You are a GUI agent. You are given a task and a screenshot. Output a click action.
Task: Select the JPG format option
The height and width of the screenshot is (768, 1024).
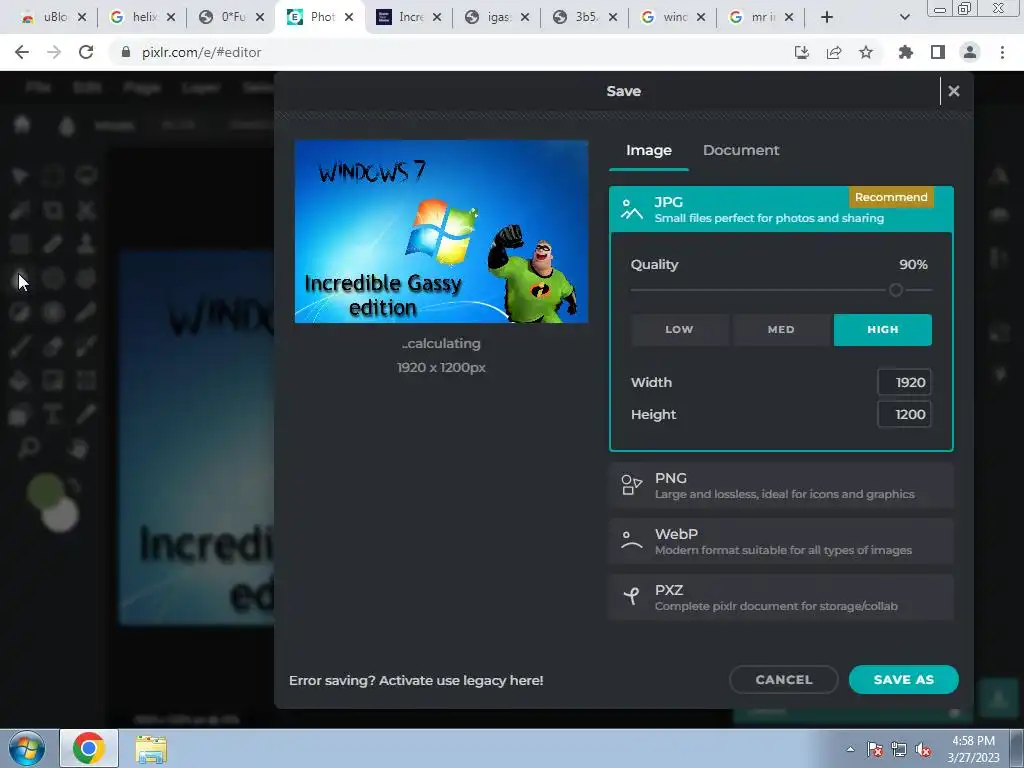click(x=781, y=209)
